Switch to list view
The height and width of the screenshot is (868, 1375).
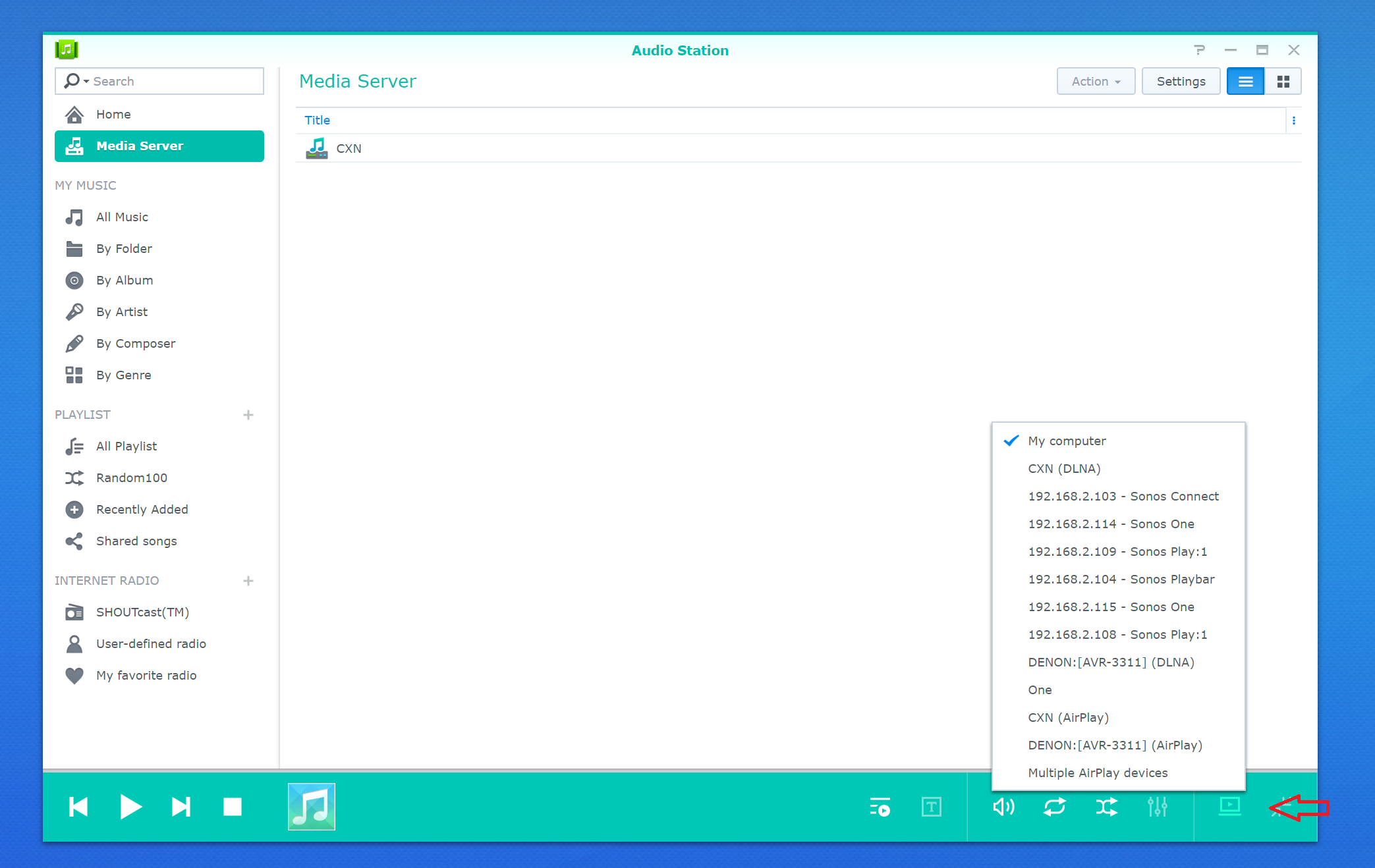point(1245,82)
